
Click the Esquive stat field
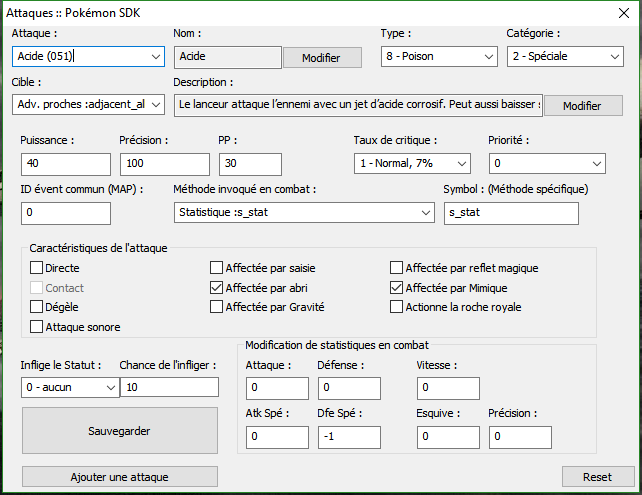pyautogui.click(x=448, y=437)
